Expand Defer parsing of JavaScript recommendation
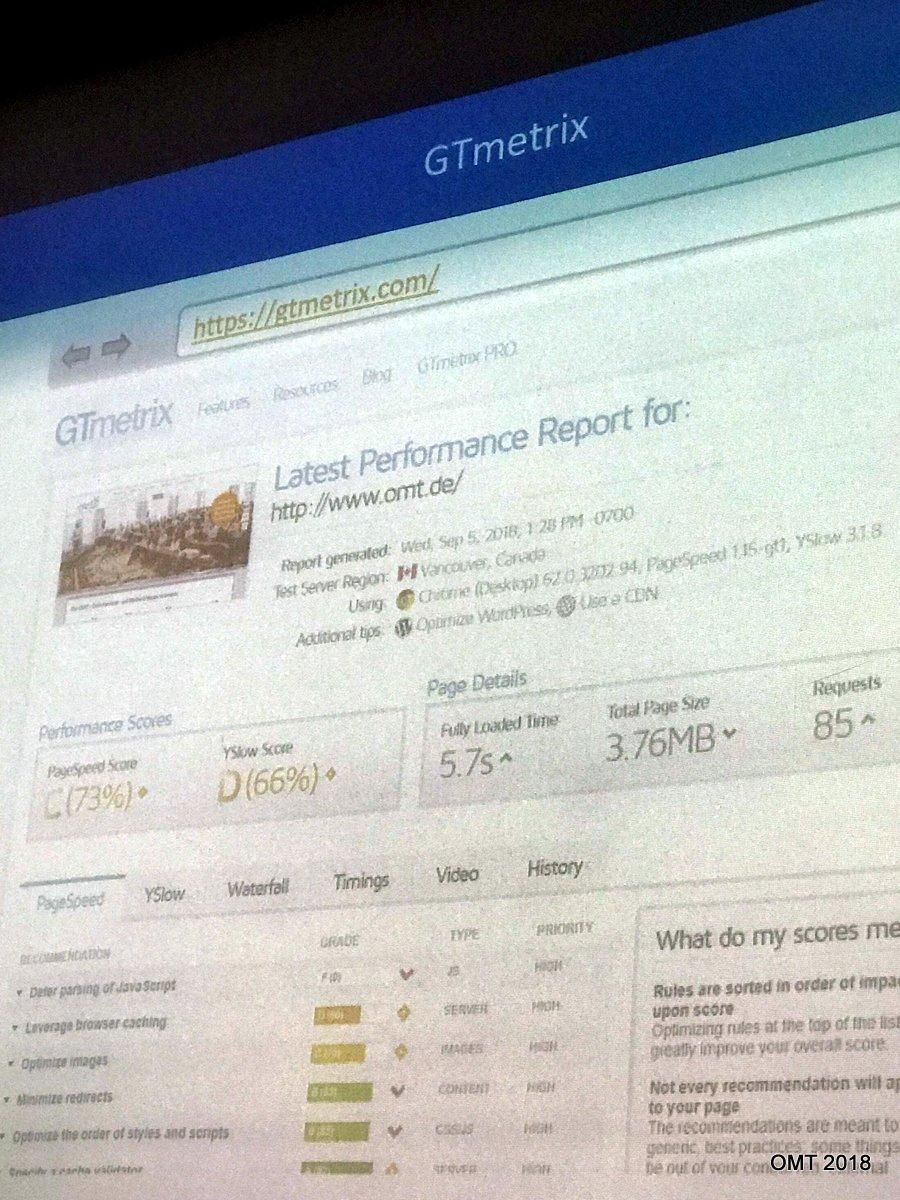This screenshot has width=900, height=1200. tap(97, 987)
